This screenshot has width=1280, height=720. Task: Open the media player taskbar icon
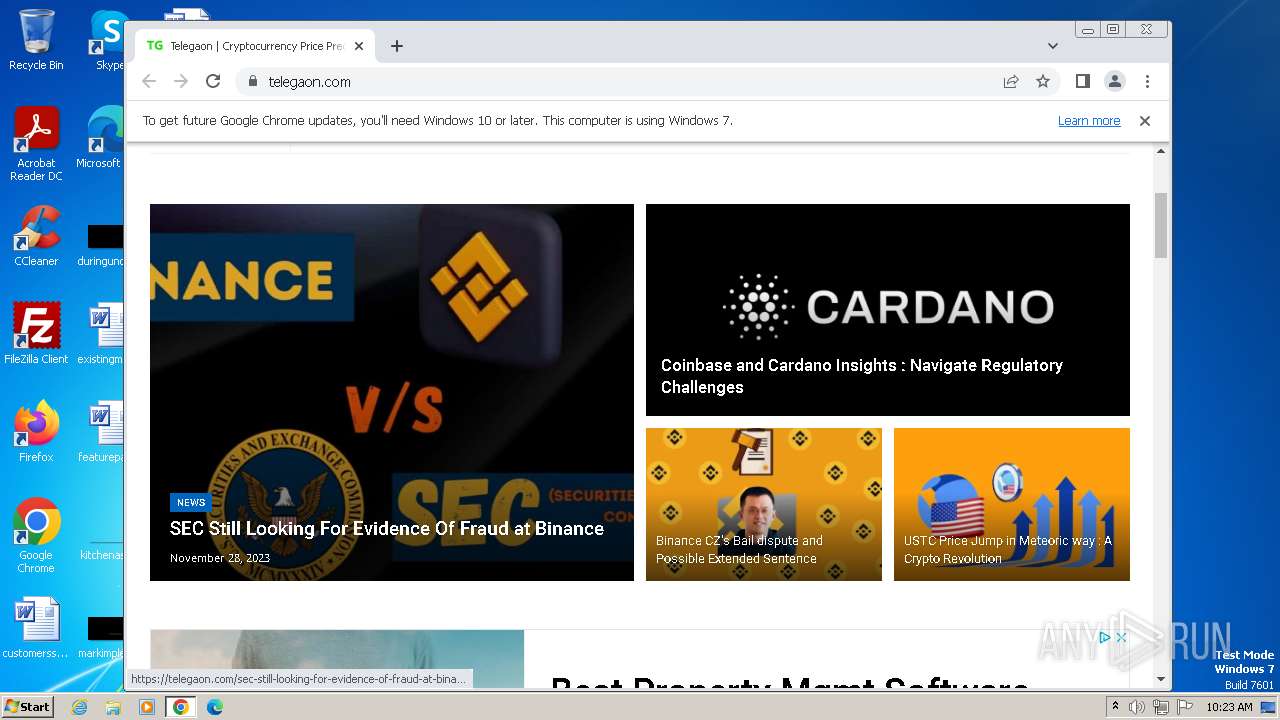[x=147, y=707]
